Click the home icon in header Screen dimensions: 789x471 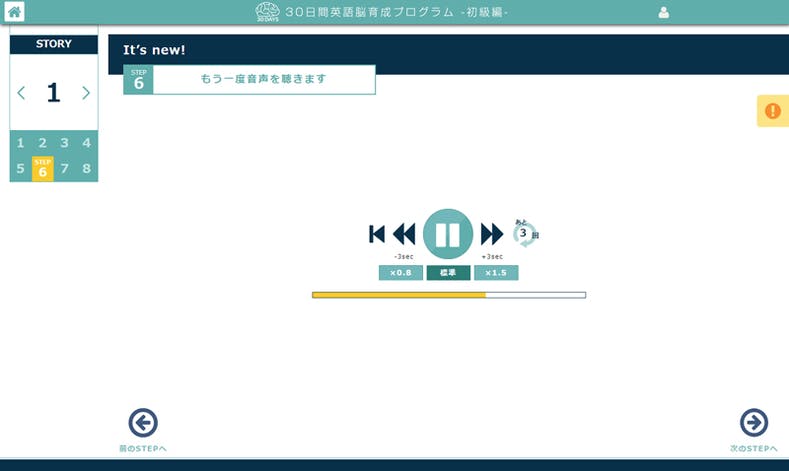coord(15,12)
